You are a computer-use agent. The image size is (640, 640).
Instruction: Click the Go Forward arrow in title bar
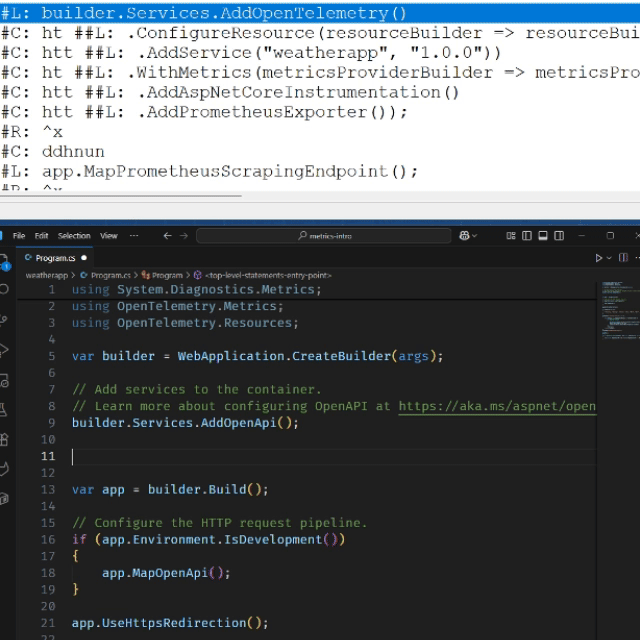coord(184,236)
